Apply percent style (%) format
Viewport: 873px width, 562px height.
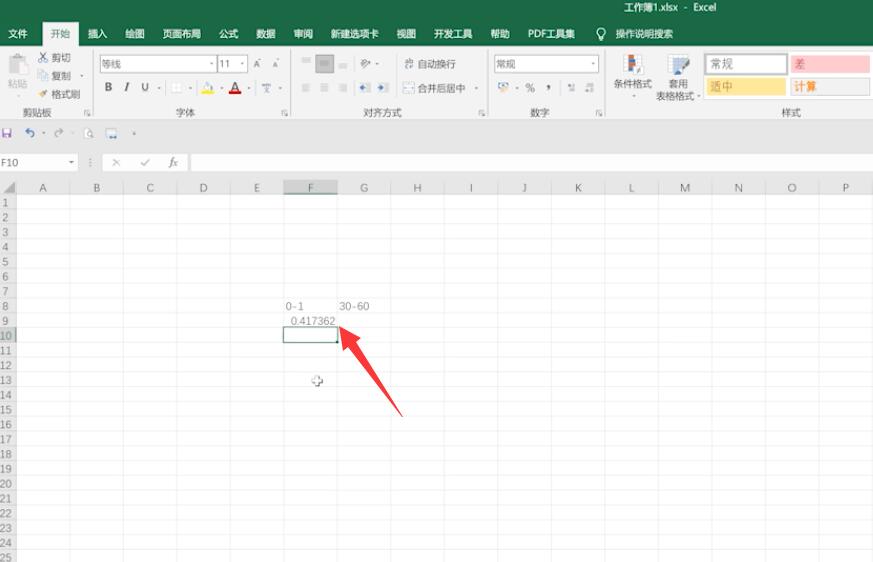click(530, 87)
